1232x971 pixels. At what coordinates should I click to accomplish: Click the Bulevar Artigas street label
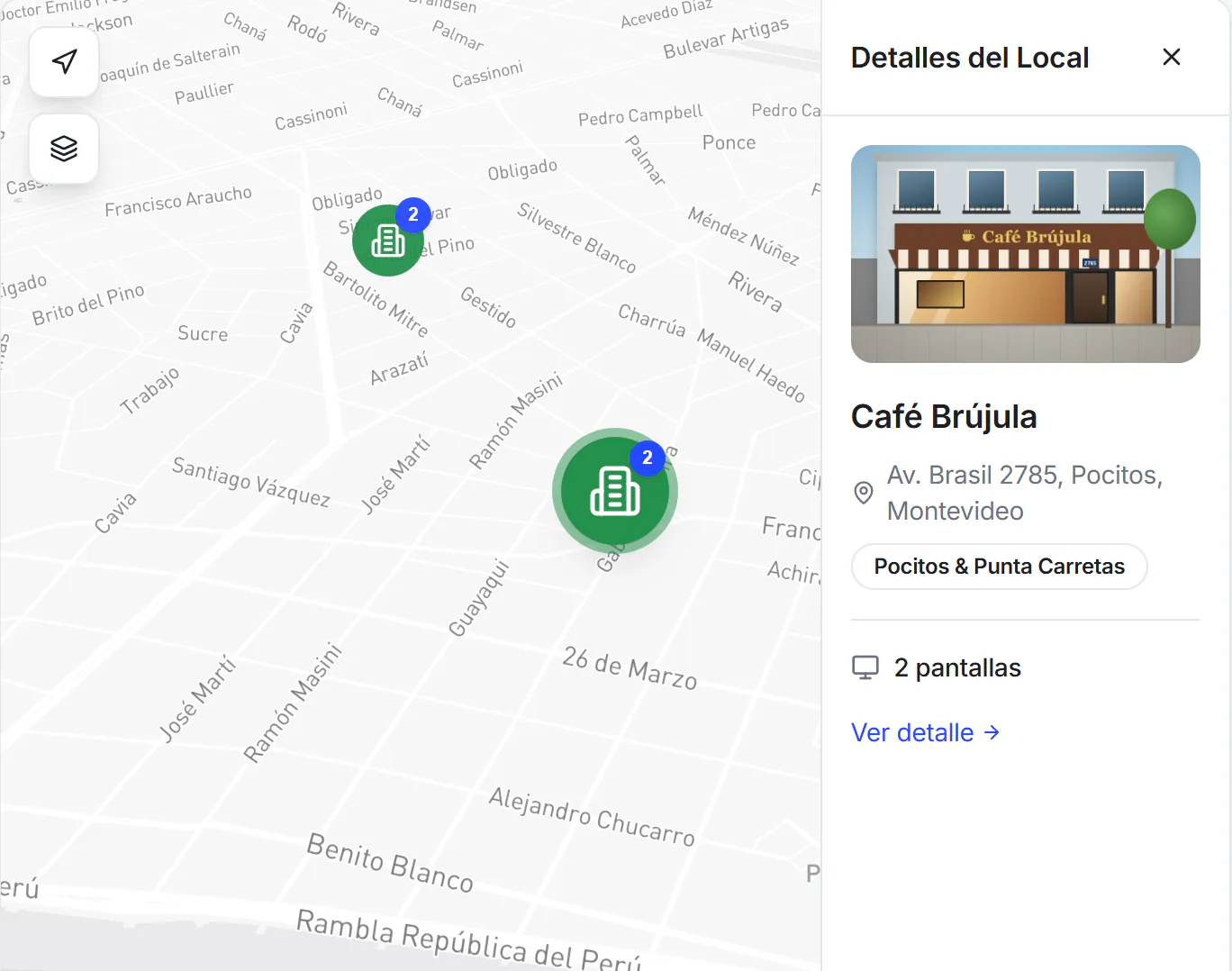(x=726, y=38)
